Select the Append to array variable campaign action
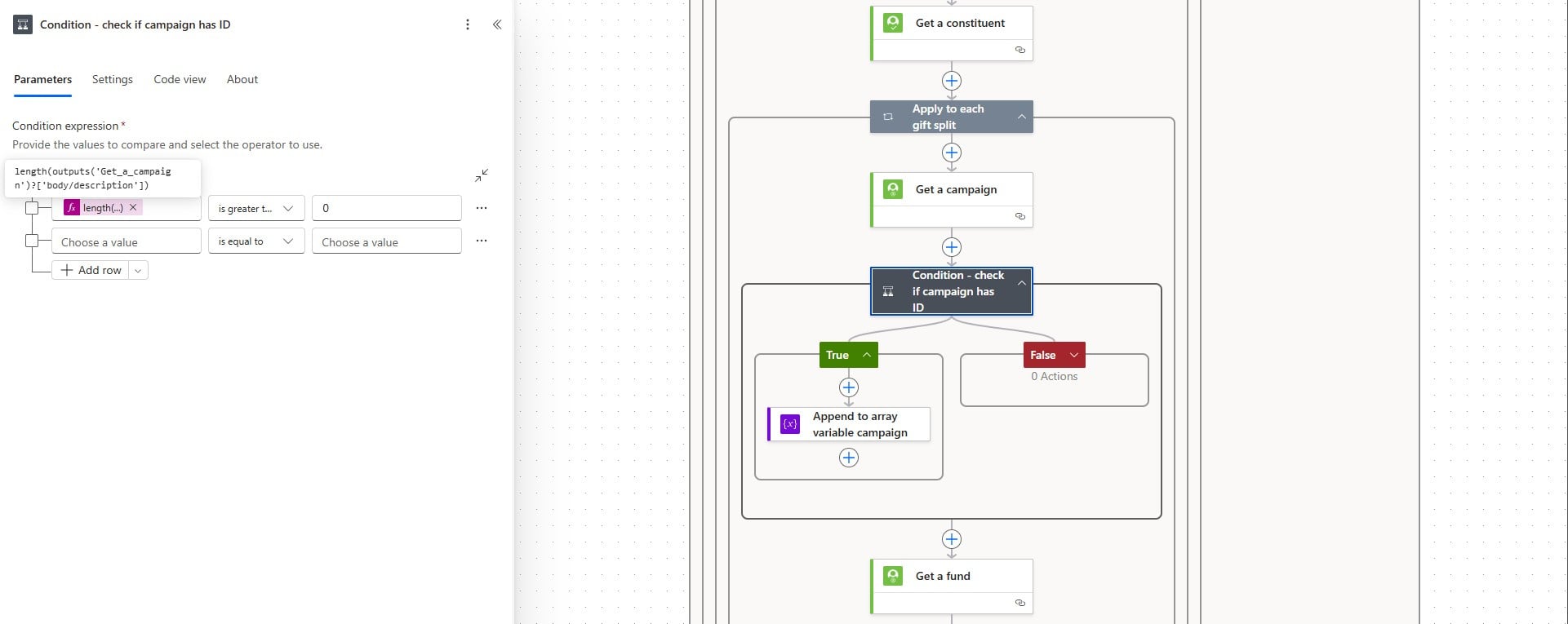The height and width of the screenshot is (624, 1568). tap(849, 424)
